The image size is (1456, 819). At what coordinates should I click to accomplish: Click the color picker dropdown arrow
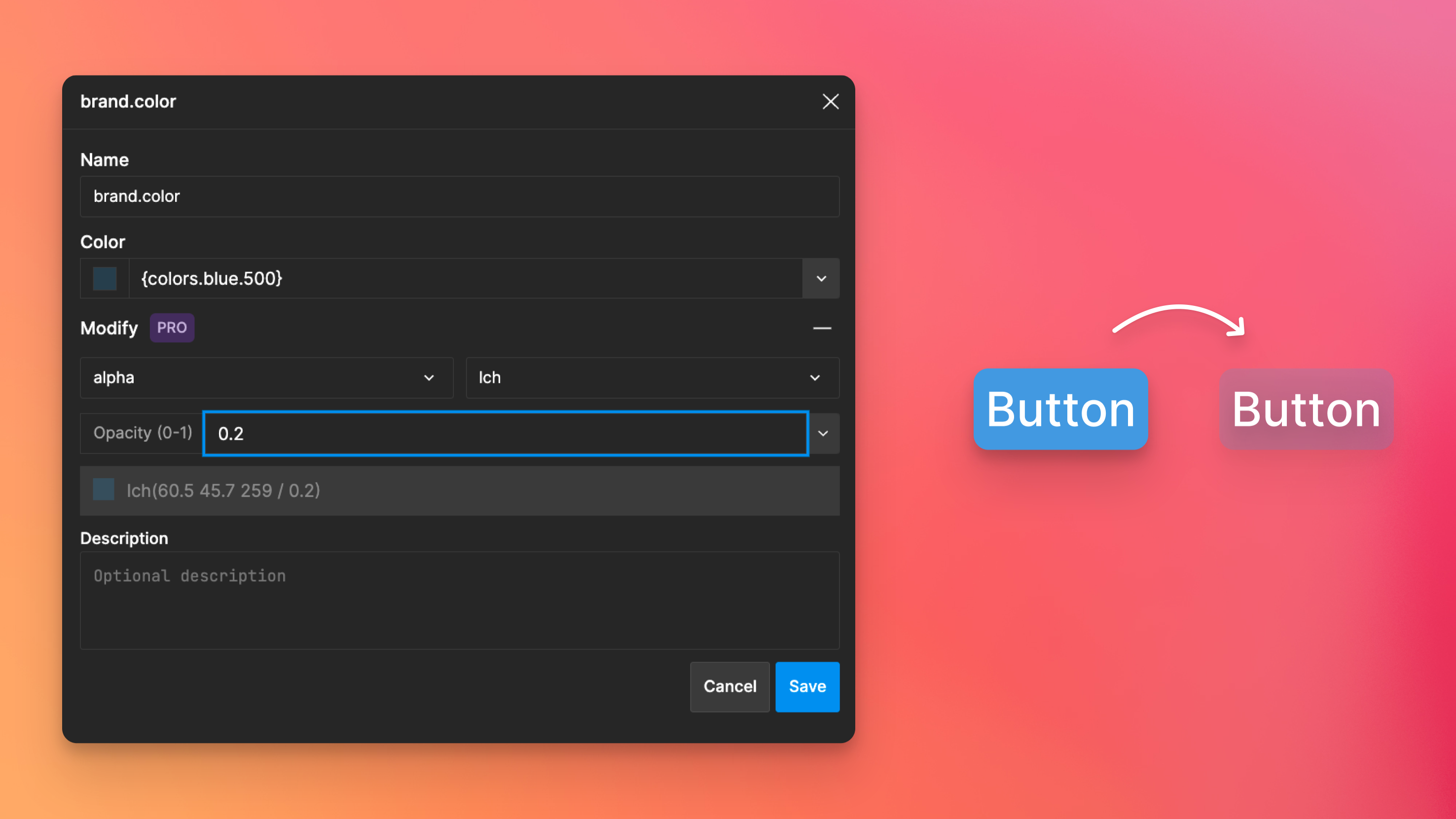[821, 278]
